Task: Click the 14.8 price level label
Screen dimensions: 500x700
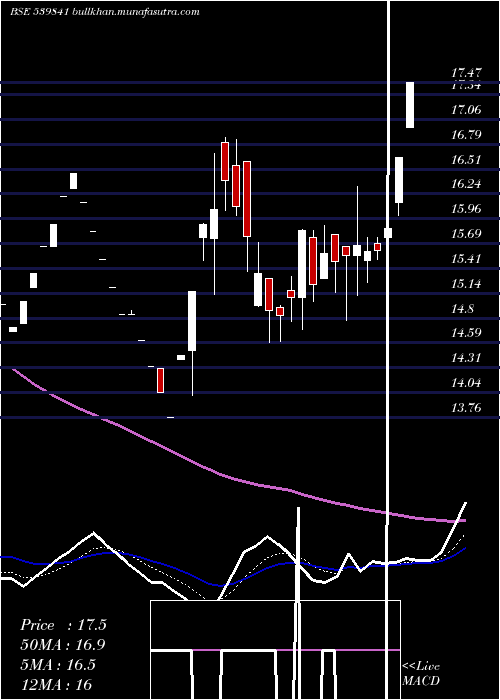Action: (x=462, y=308)
